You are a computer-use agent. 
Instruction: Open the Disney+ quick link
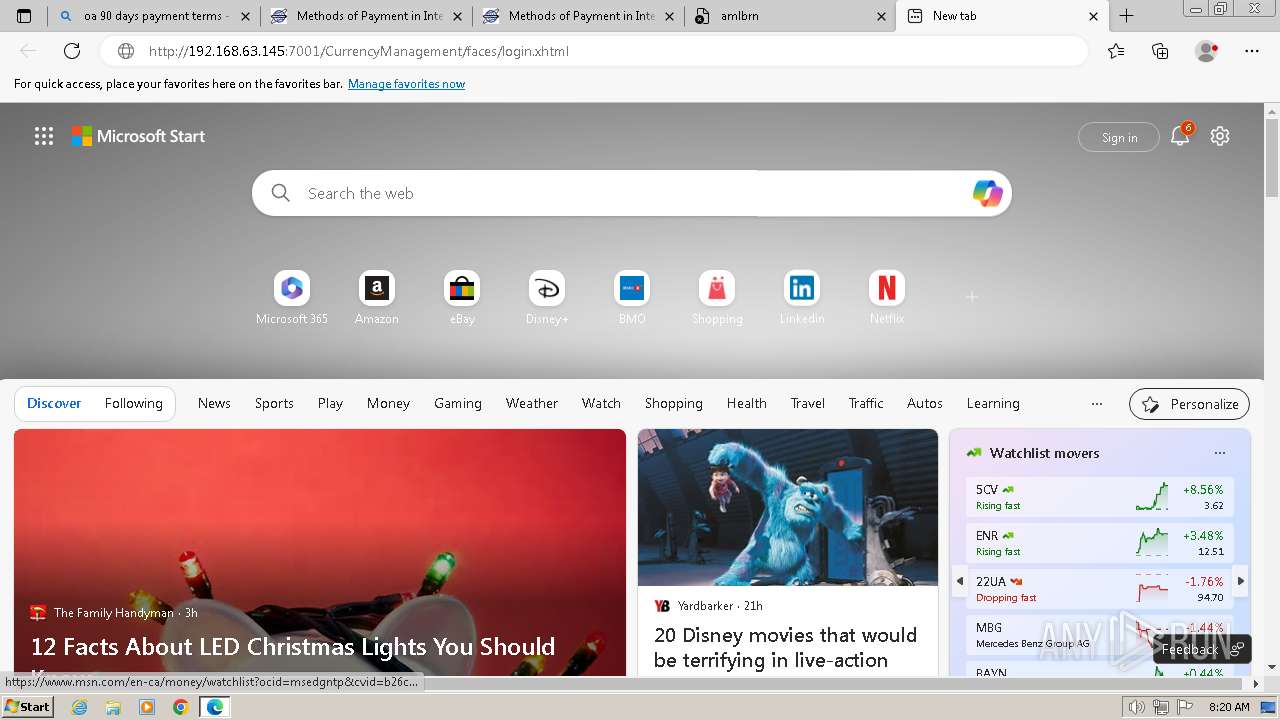click(547, 298)
